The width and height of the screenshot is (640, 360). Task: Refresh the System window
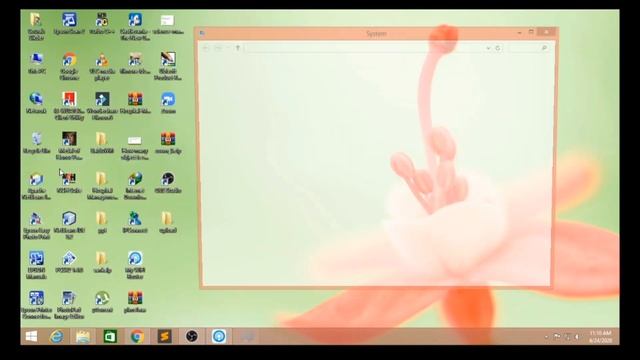point(498,48)
